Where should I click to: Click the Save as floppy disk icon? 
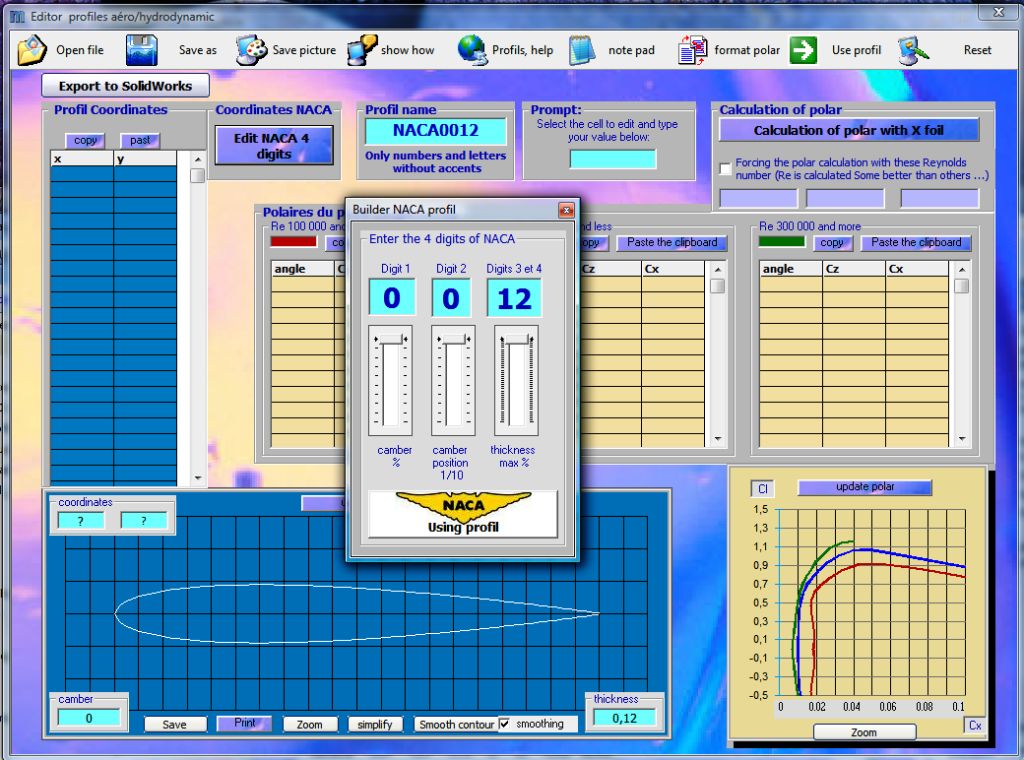pyautogui.click(x=142, y=50)
